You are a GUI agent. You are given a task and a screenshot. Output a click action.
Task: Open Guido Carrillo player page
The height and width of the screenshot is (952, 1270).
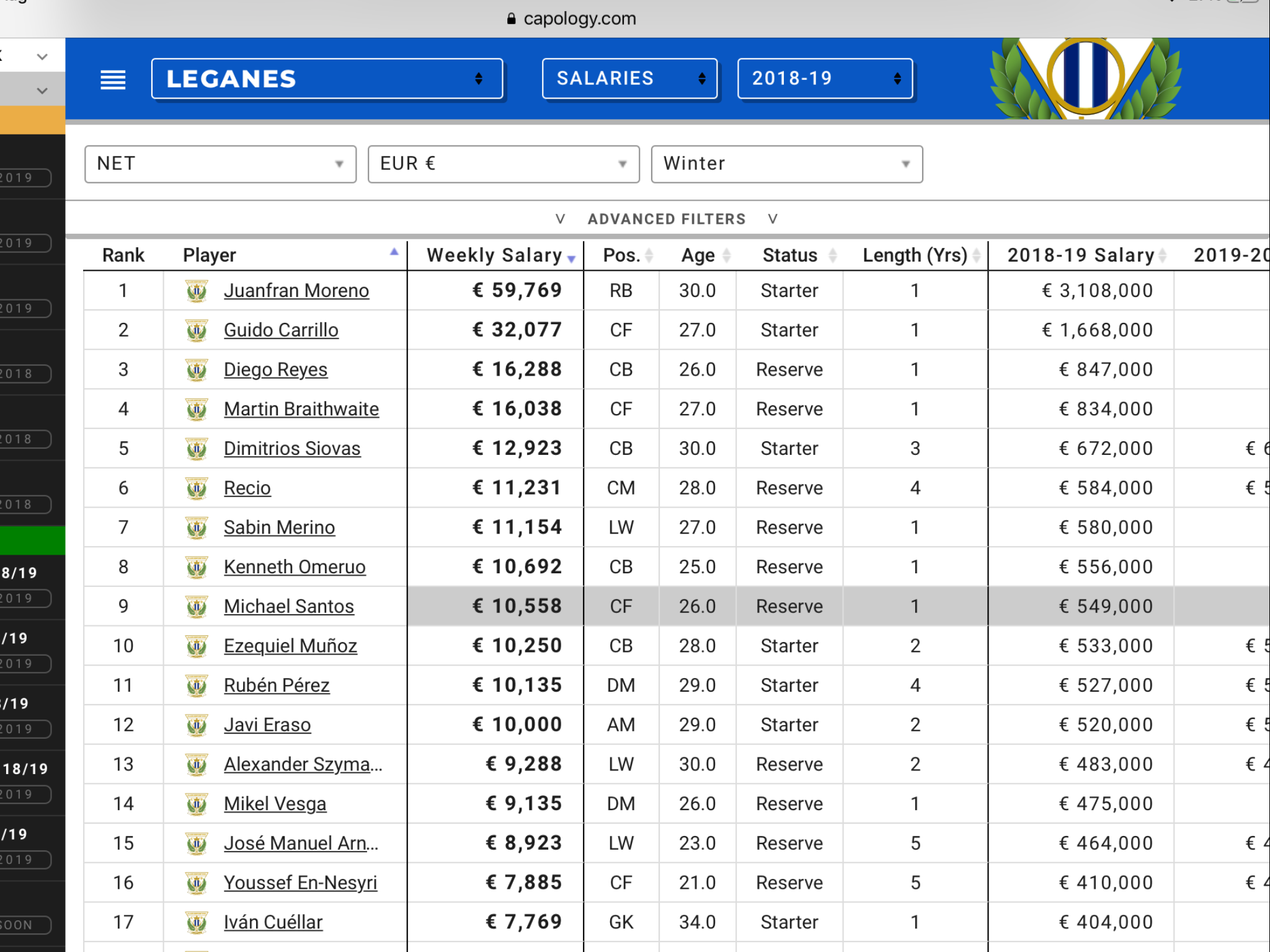[281, 330]
